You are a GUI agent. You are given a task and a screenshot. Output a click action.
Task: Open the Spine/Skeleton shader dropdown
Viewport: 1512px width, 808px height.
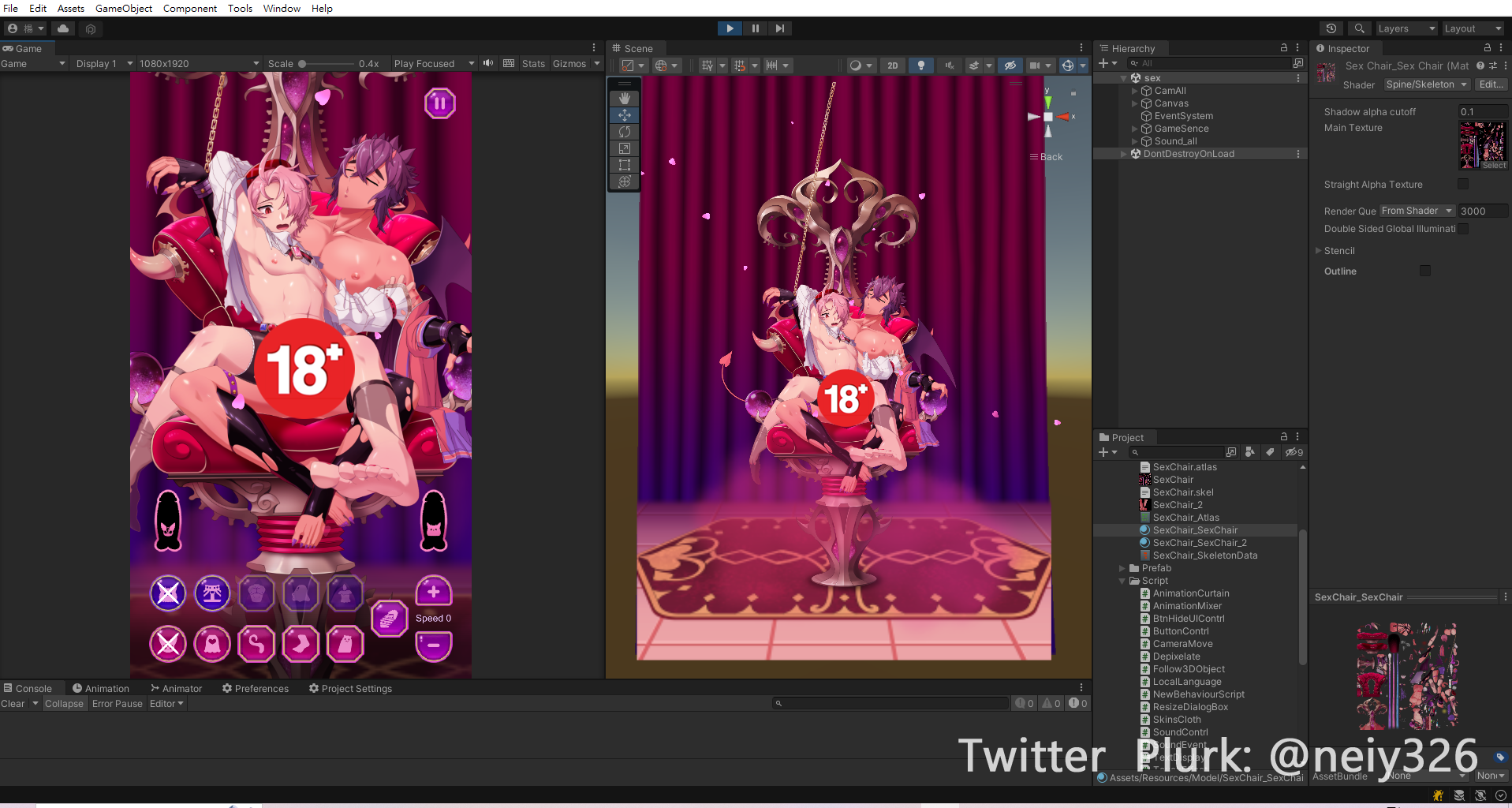pos(1426,84)
